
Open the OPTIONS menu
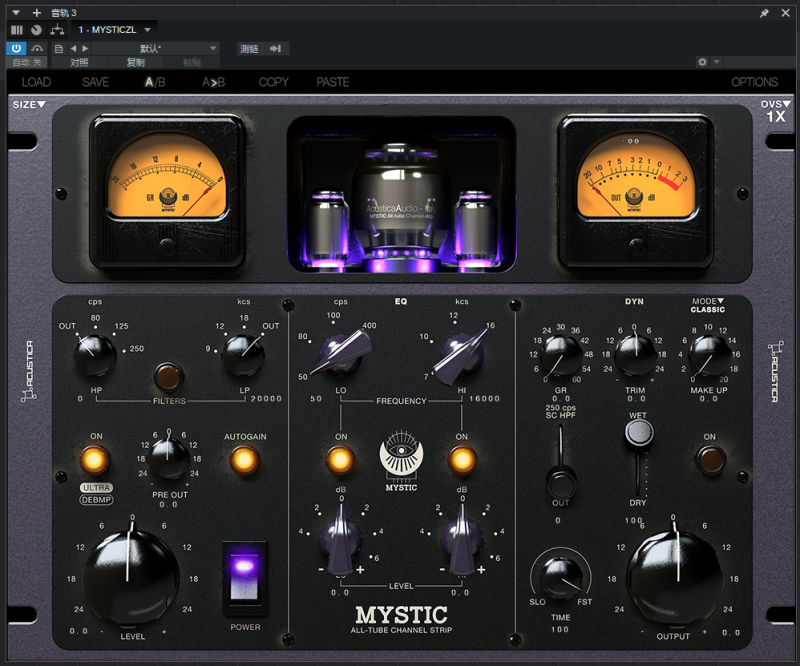(x=754, y=82)
